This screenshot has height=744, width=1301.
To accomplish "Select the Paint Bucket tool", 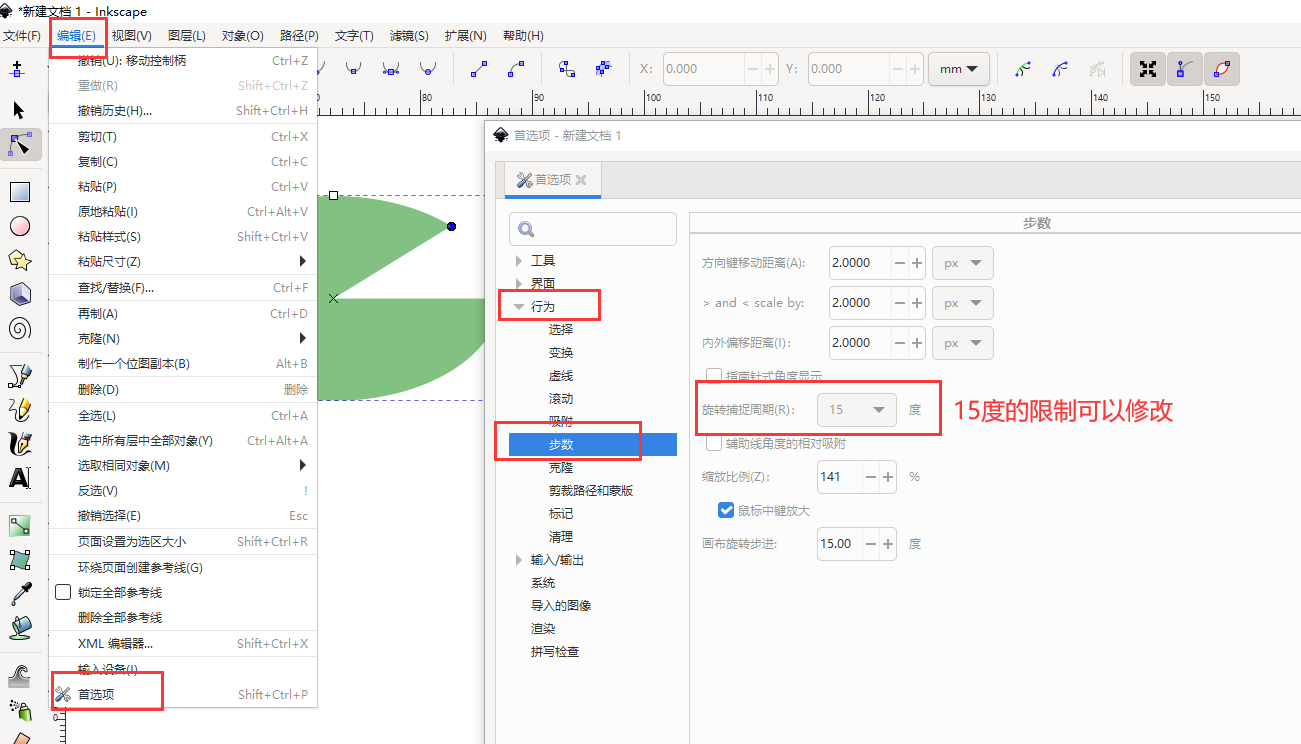I will click(x=19, y=627).
